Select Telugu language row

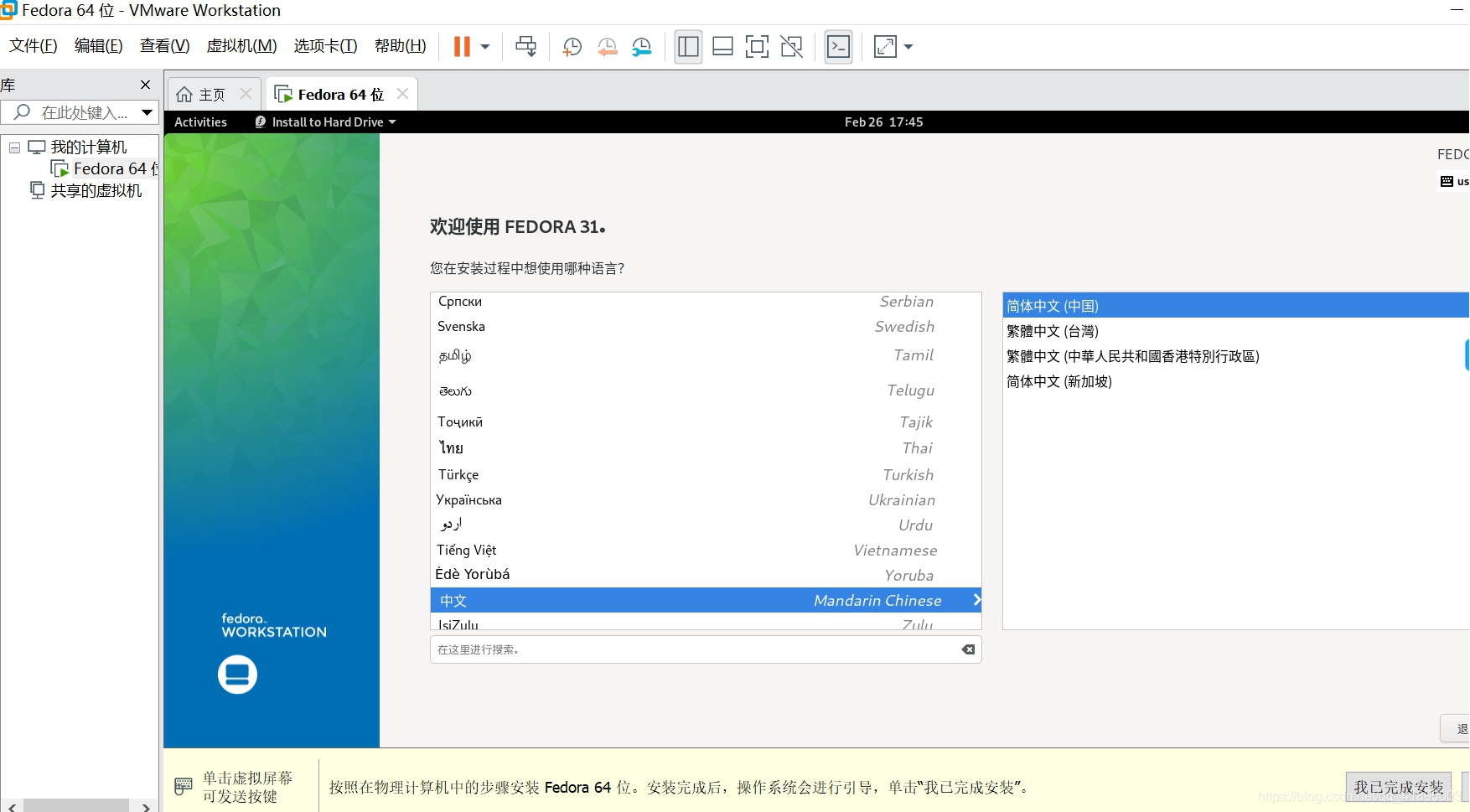(x=706, y=390)
